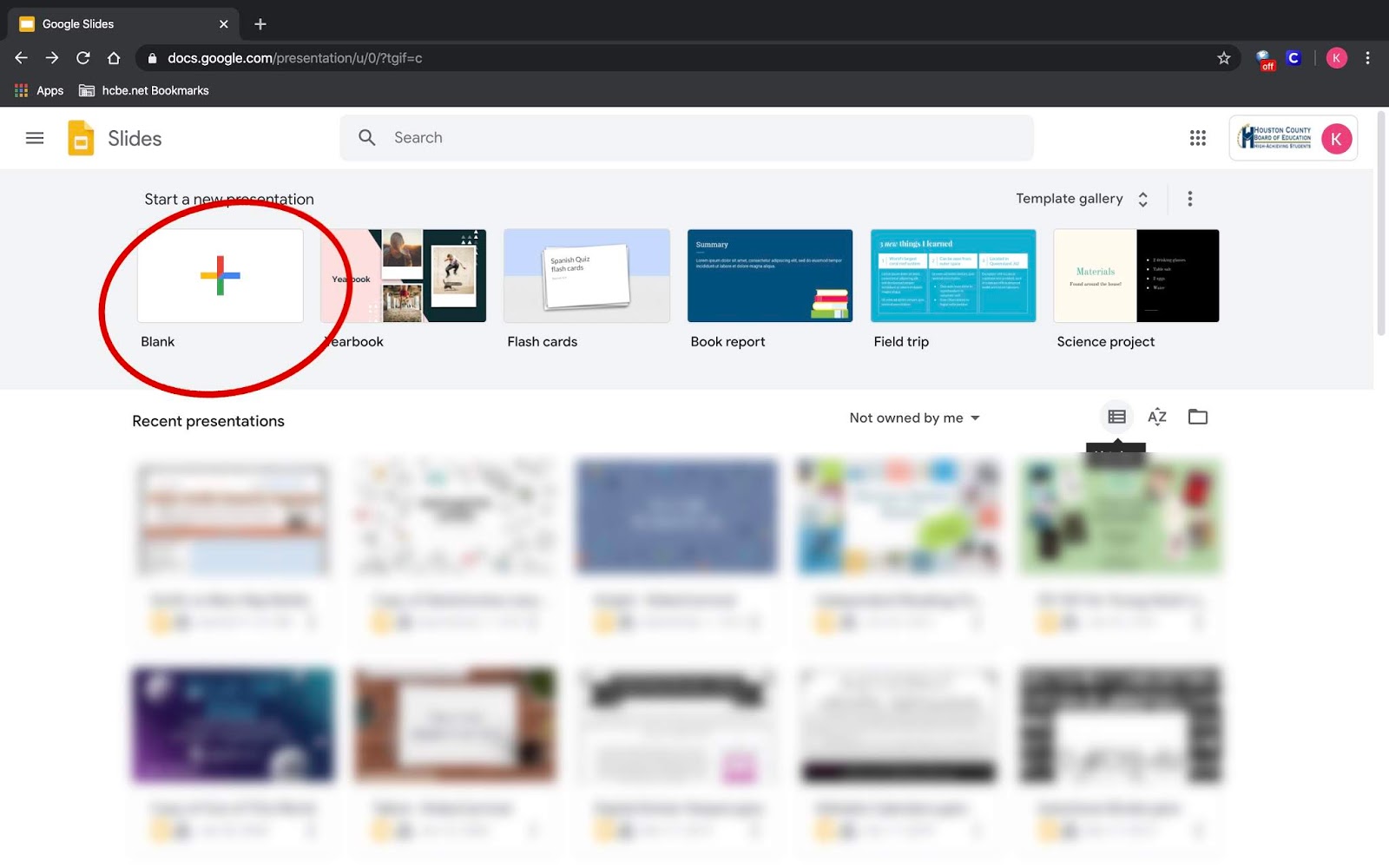Expand the Template gallery with its chevrons
The image size is (1389, 868).
1143,199
